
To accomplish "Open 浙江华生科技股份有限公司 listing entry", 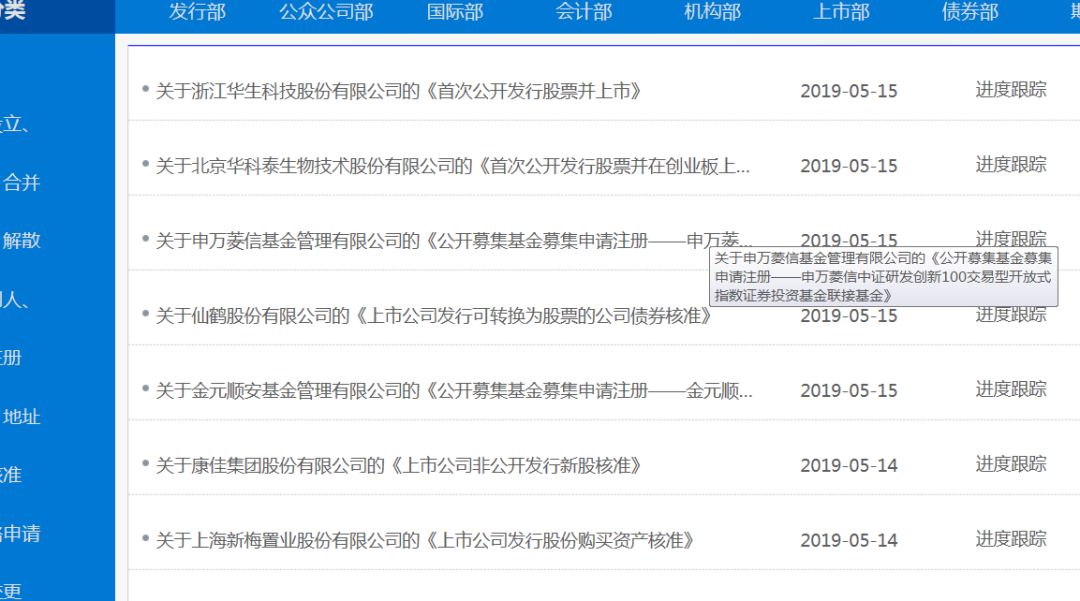I will (398, 91).
